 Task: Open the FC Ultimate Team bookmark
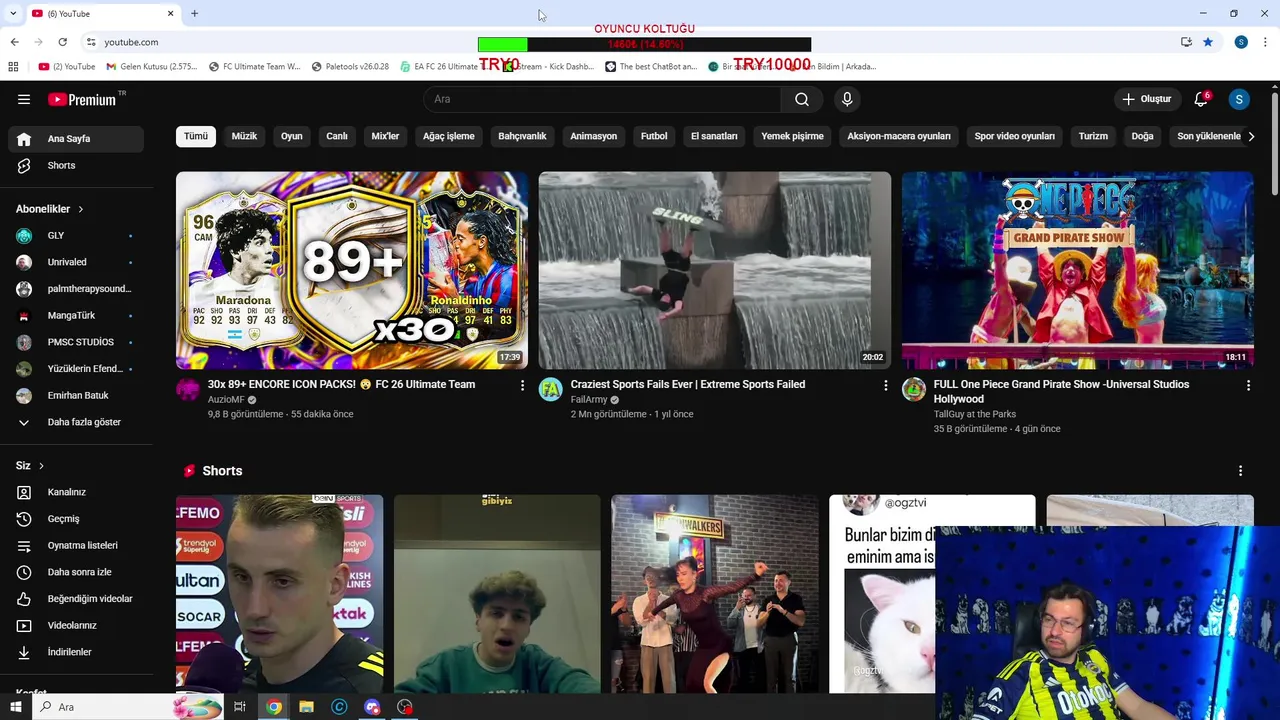point(254,67)
